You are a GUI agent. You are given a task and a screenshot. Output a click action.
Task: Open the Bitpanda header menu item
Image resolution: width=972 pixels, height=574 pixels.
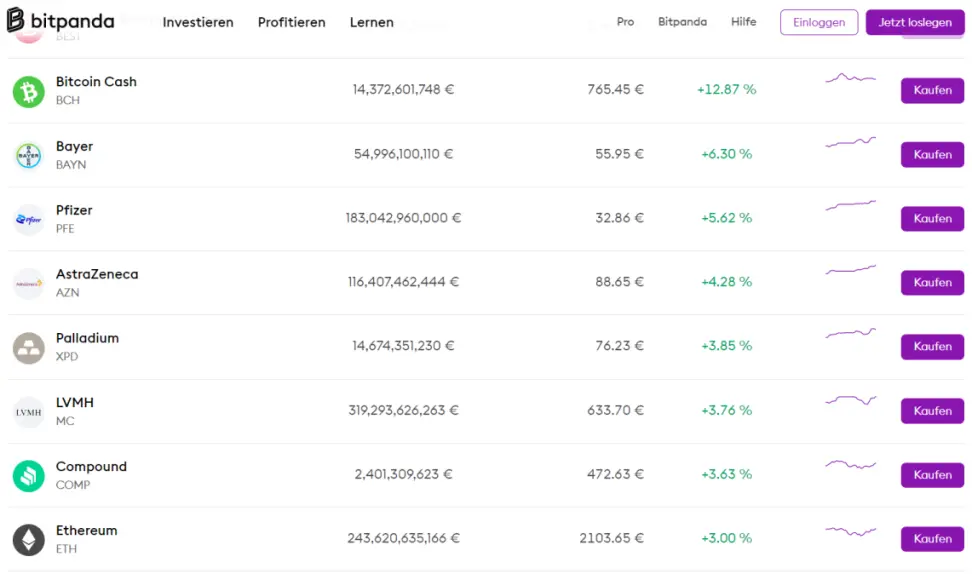click(682, 22)
